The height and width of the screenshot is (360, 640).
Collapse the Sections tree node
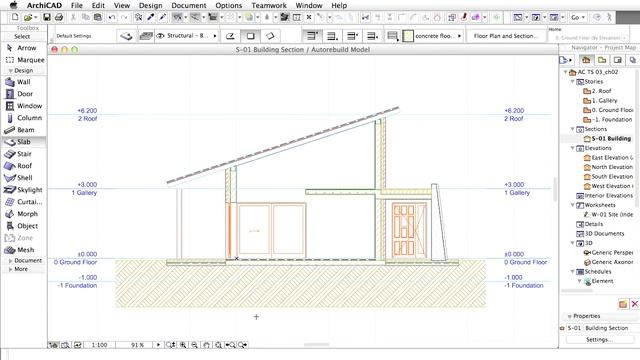tap(572, 129)
